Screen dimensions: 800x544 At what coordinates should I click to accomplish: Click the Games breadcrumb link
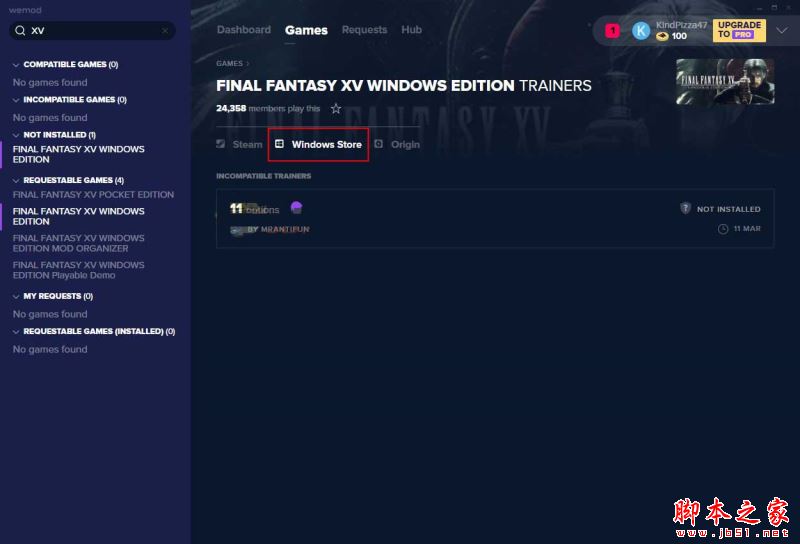230,63
